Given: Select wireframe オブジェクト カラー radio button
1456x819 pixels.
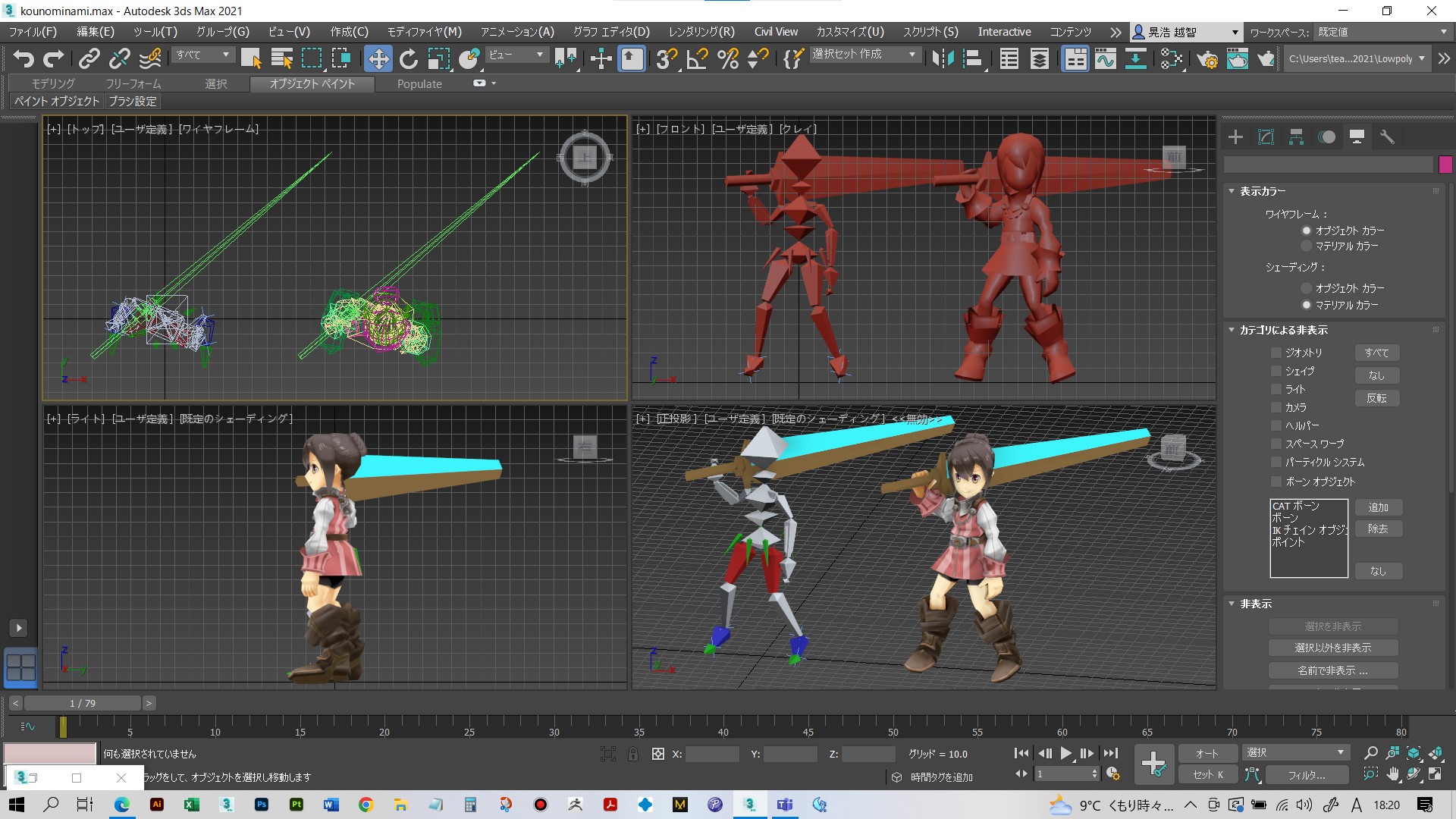Looking at the screenshot, I should [x=1306, y=231].
